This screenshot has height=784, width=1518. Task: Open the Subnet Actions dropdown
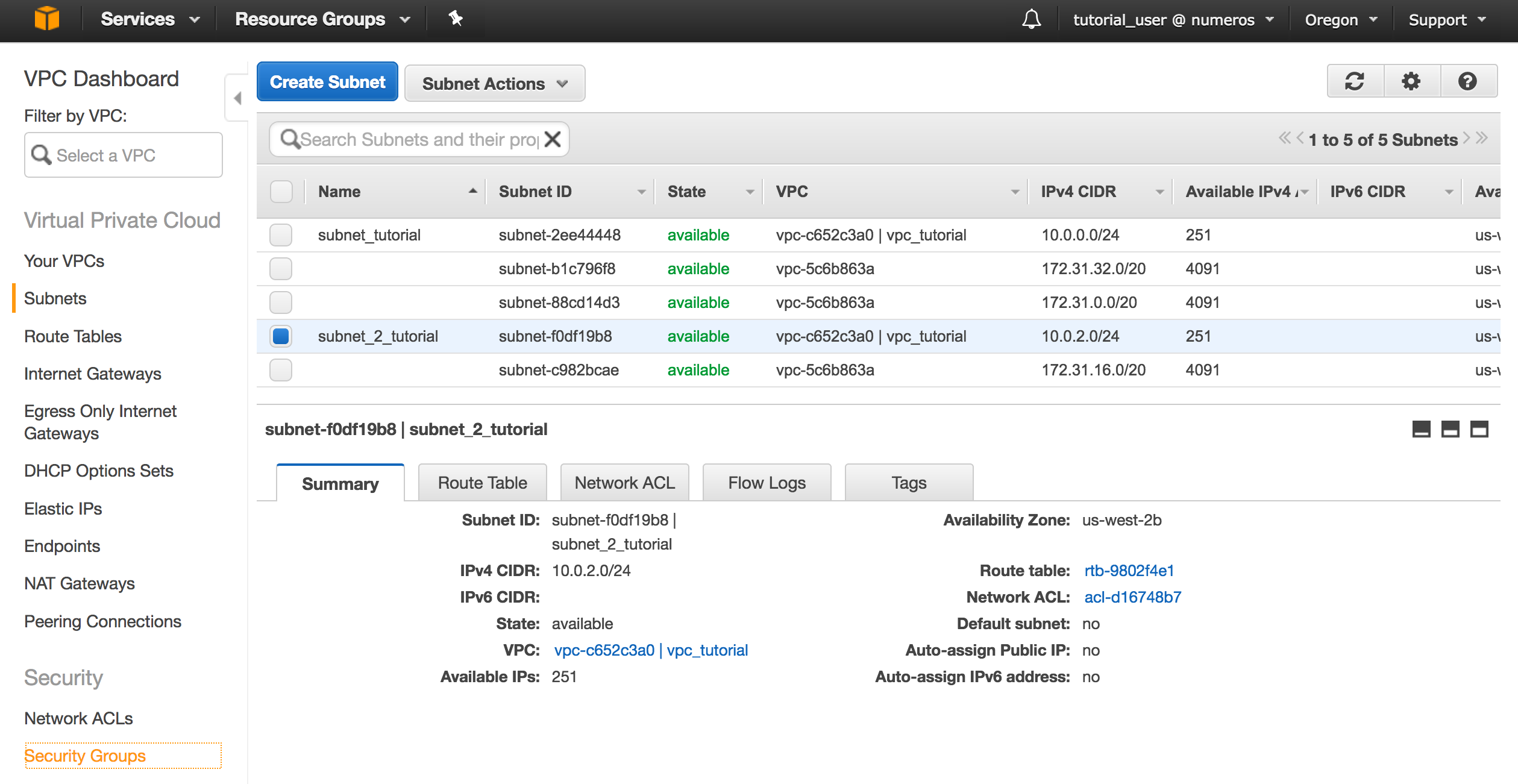(x=494, y=84)
